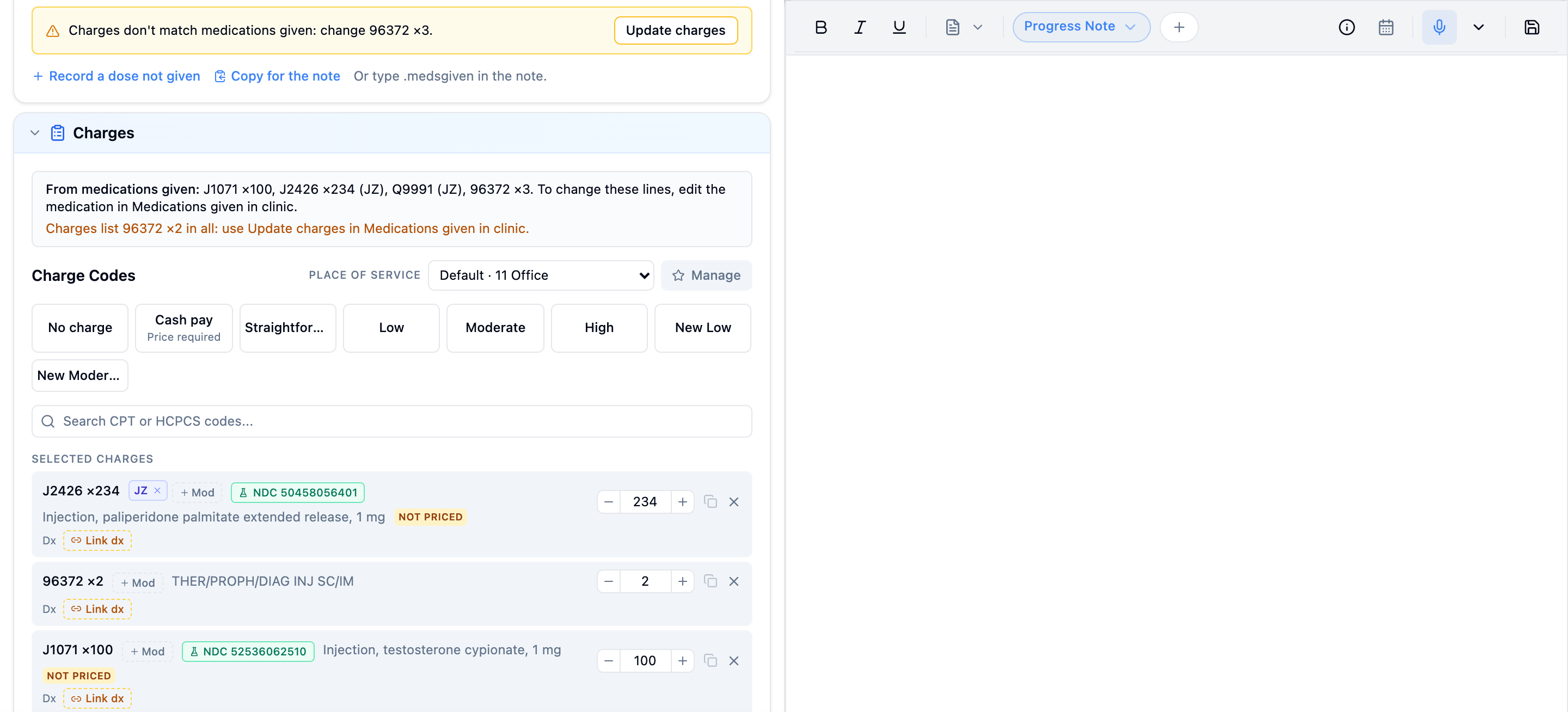Remove the J2426 charge line
This screenshot has height=712, width=1568.
[x=733, y=501]
